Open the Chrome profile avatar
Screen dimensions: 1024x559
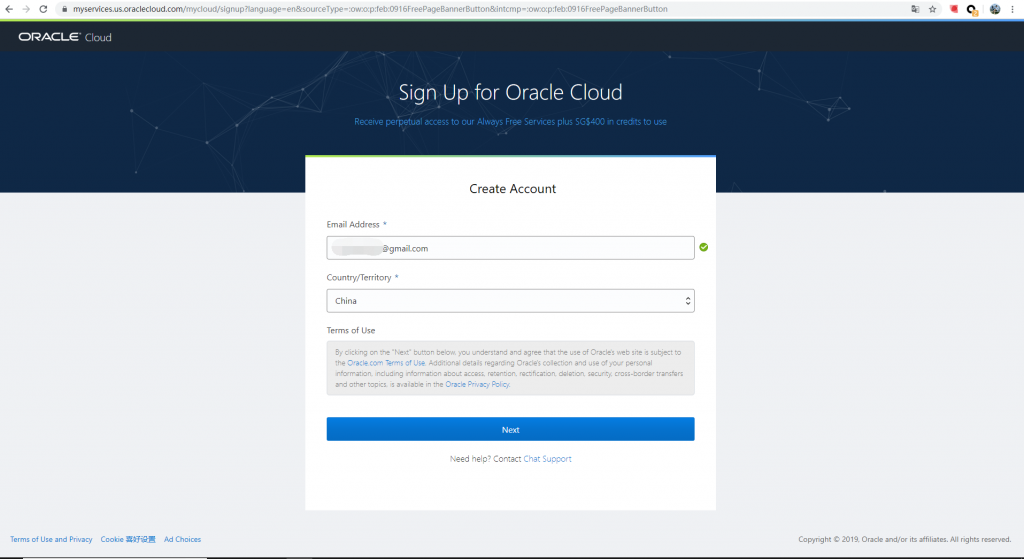coord(995,9)
